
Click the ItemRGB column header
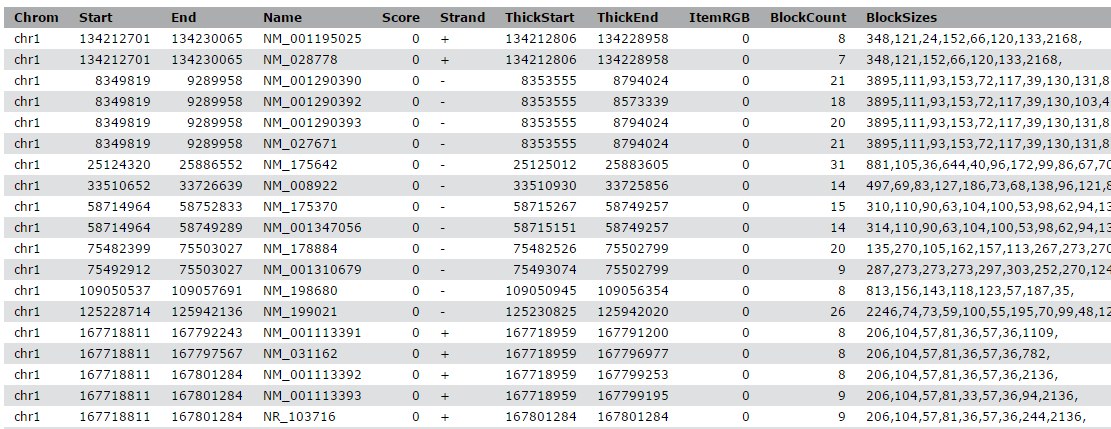click(719, 18)
